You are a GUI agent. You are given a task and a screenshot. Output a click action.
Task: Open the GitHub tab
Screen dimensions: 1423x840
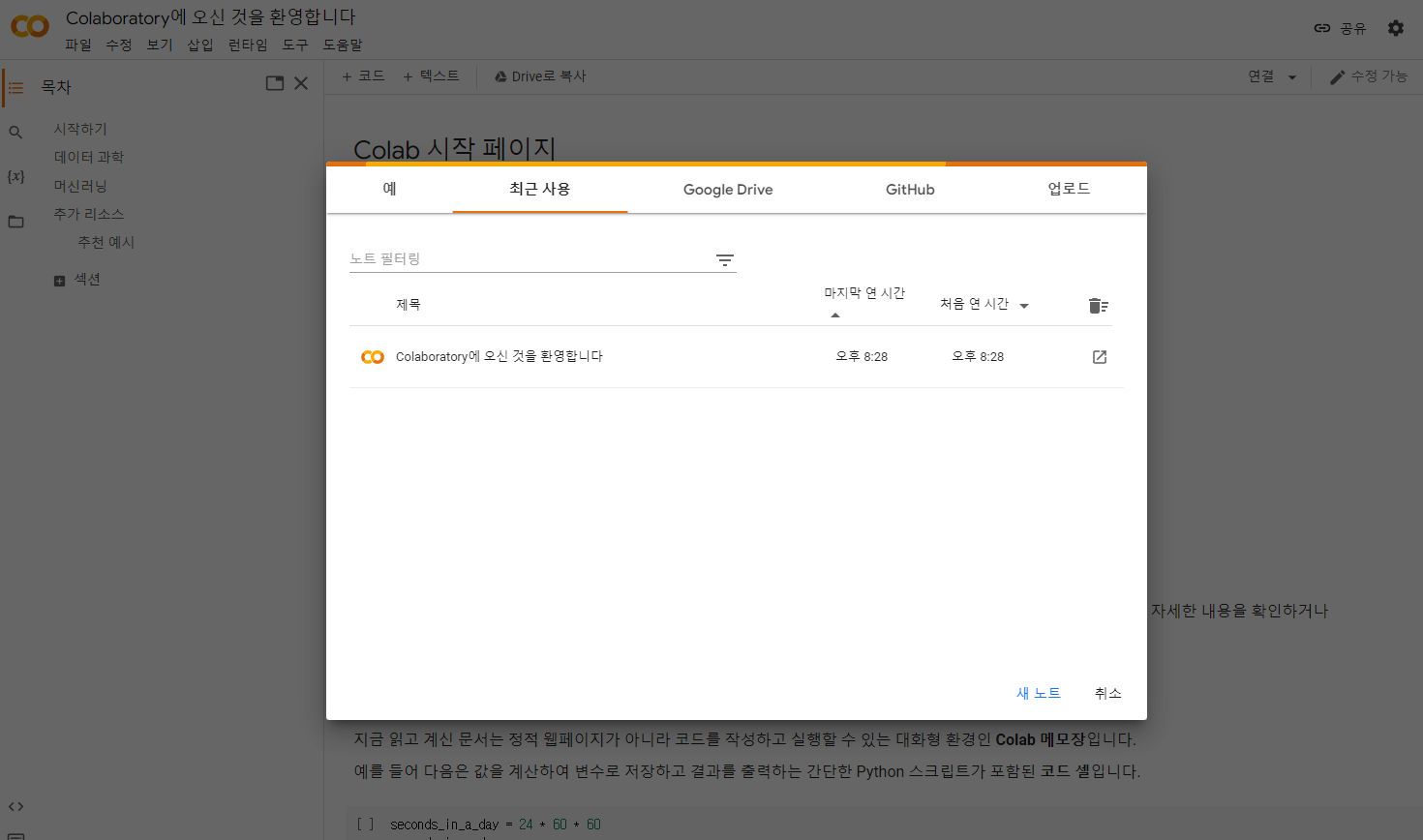pyautogui.click(x=910, y=189)
